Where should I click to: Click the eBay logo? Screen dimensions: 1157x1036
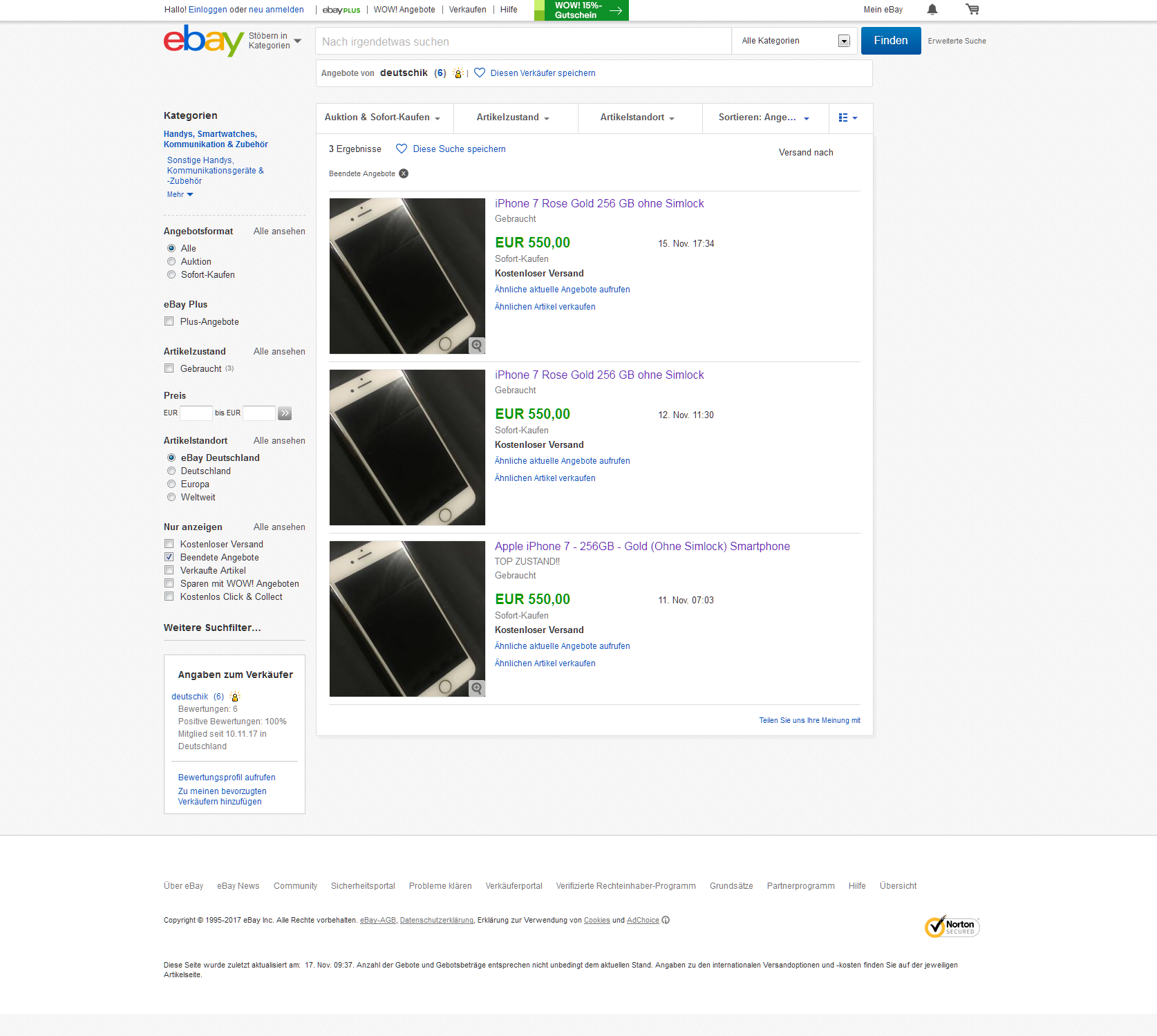point(203,41)
